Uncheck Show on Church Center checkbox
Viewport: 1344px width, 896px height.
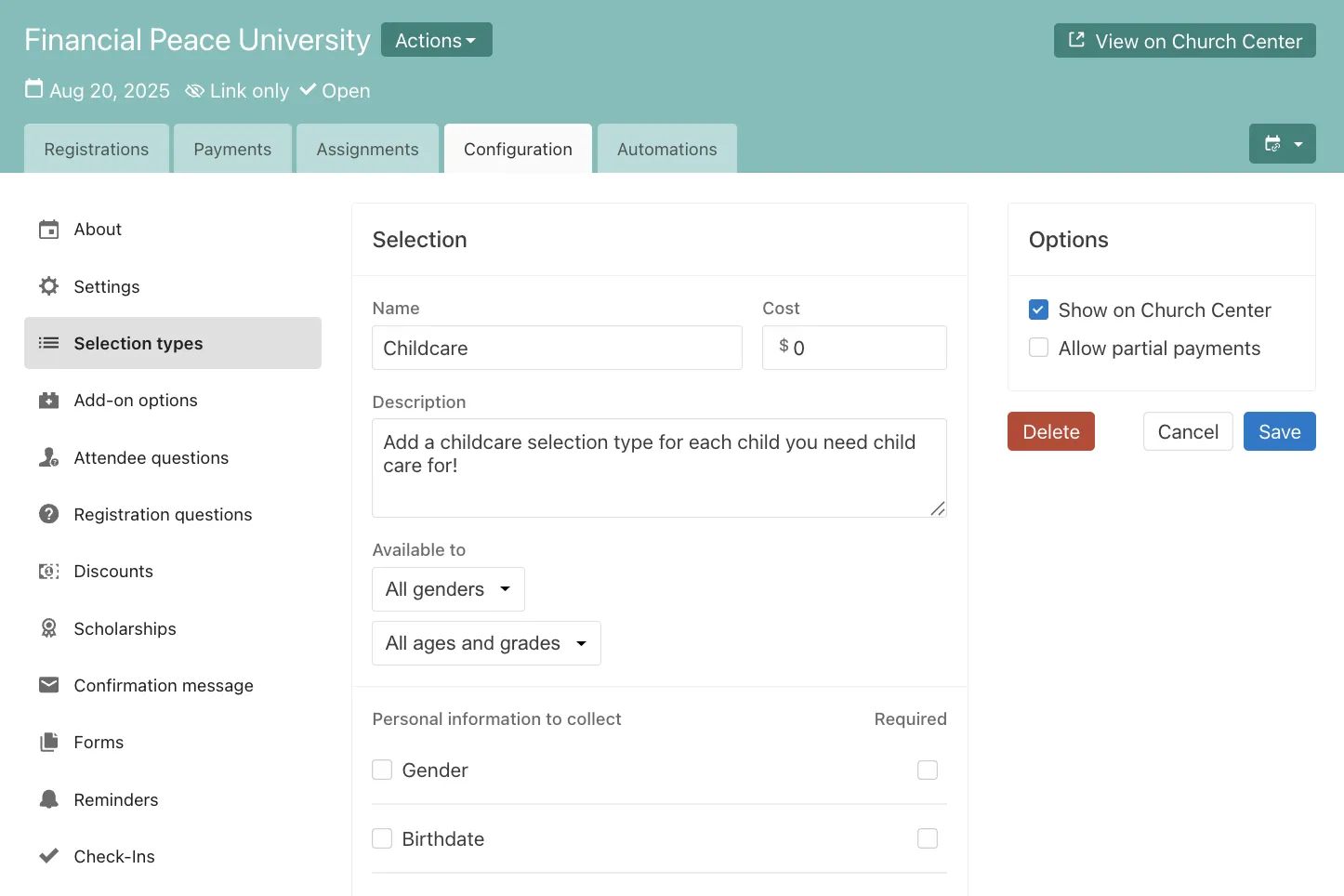point(1038,310)
